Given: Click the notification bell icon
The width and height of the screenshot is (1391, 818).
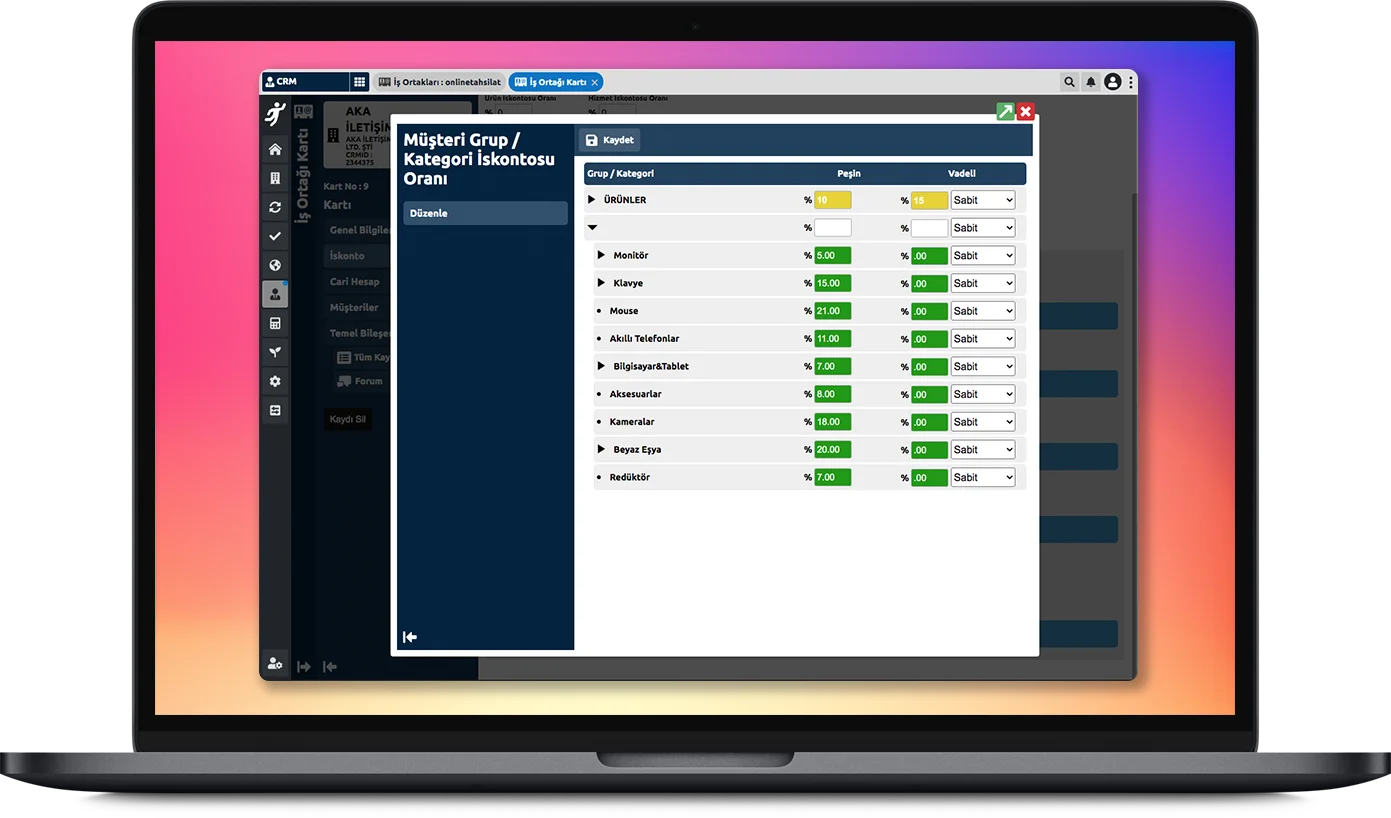Looking at the screenshot, I should (1091, 82).
